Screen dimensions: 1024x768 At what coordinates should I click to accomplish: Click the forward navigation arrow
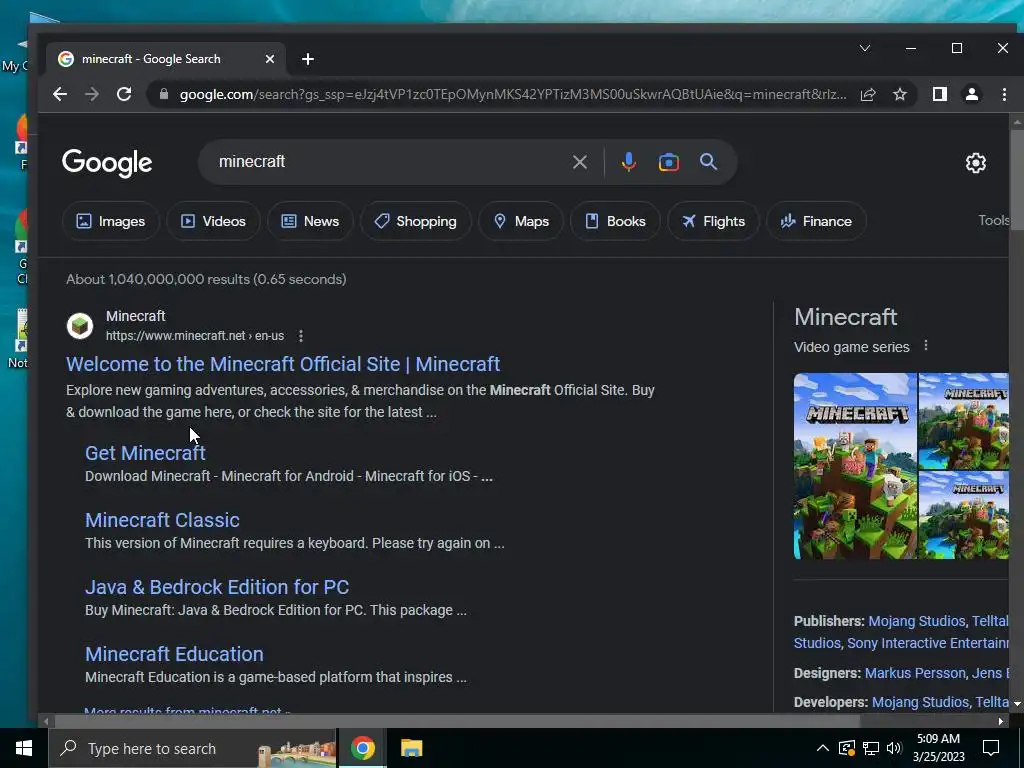click(x=91, y=95)
